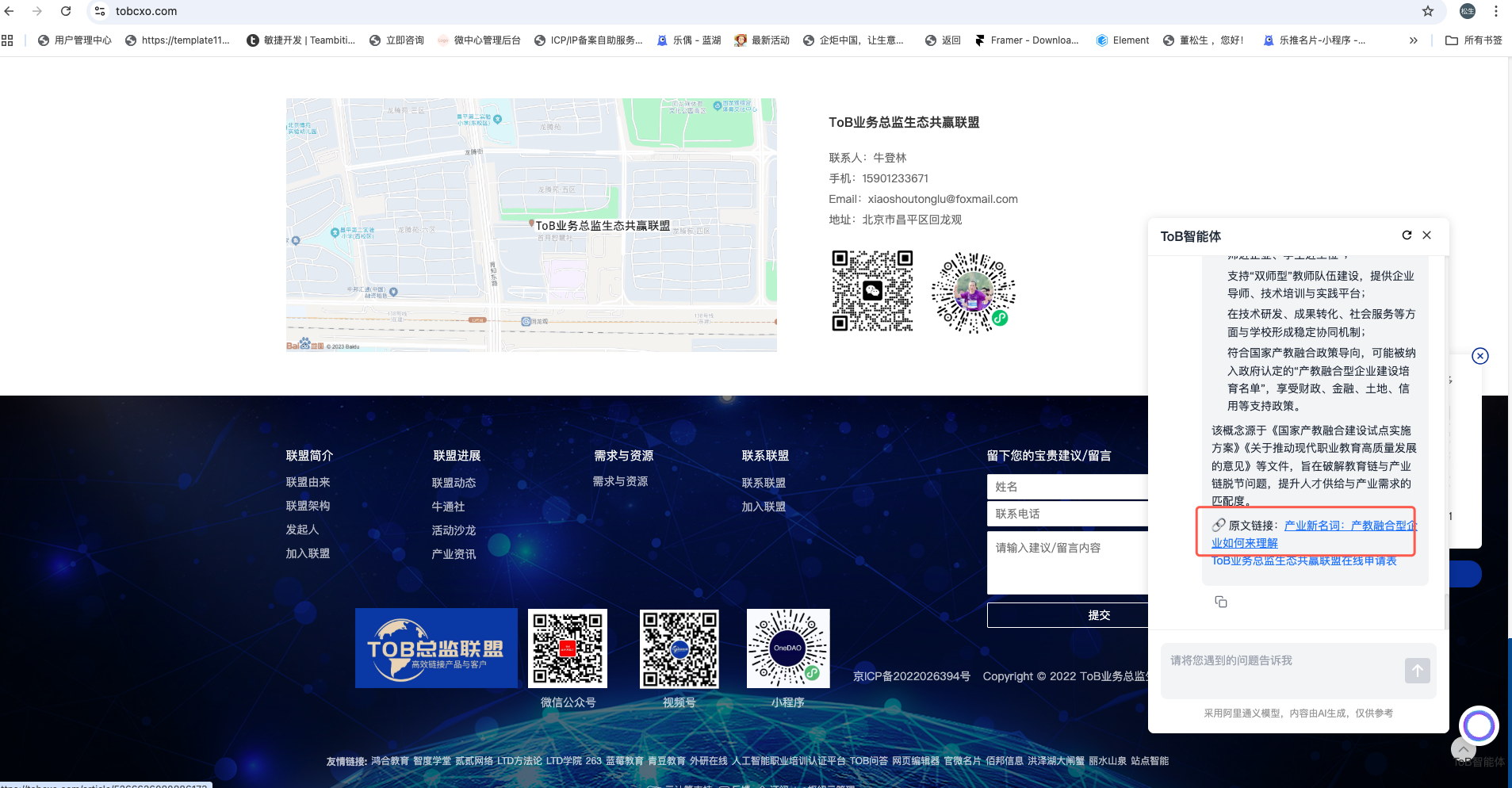Bookmark this page with the star icon
The image size is (1512, 788).
(x=1428, y=11)
